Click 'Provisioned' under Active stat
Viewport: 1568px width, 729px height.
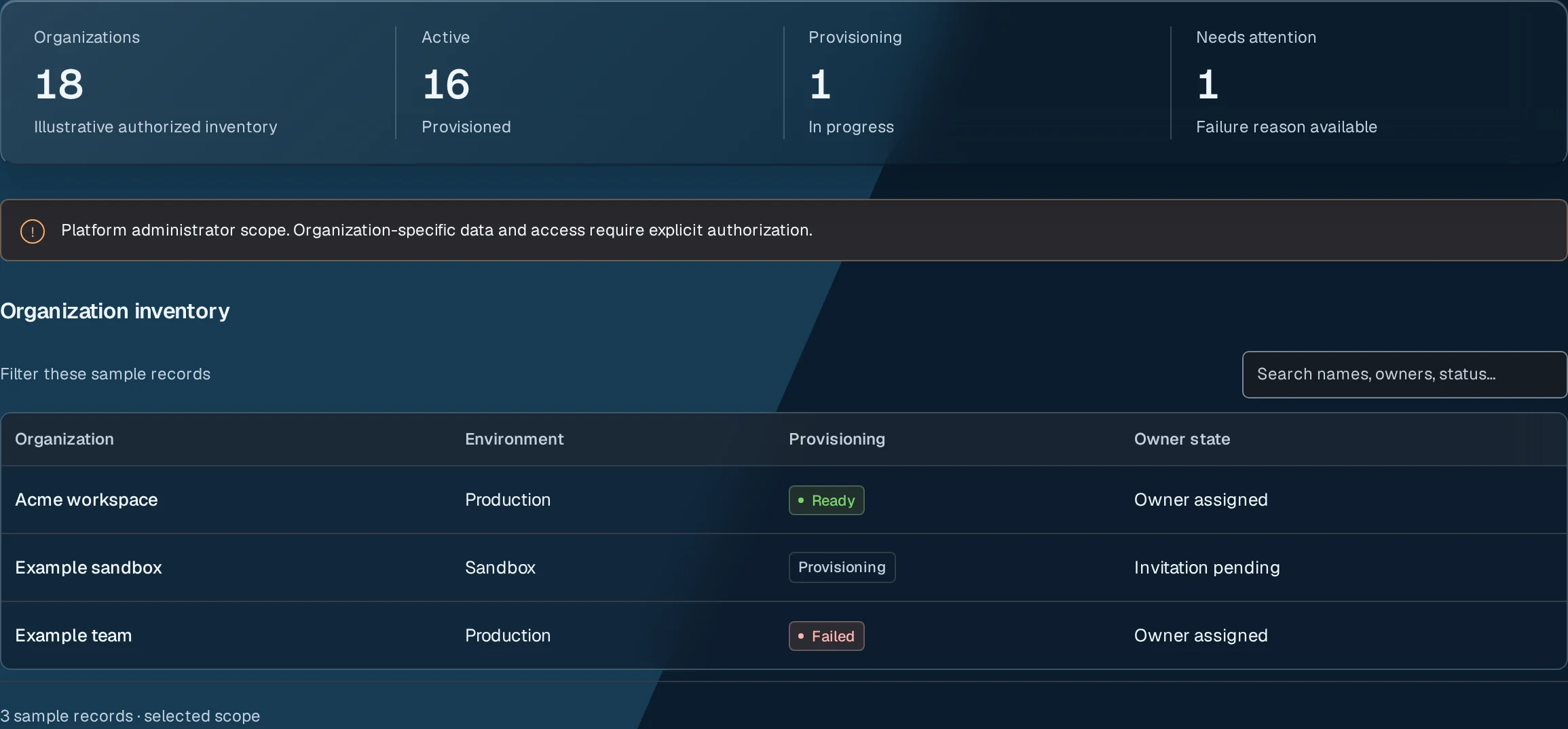[466, 127]
